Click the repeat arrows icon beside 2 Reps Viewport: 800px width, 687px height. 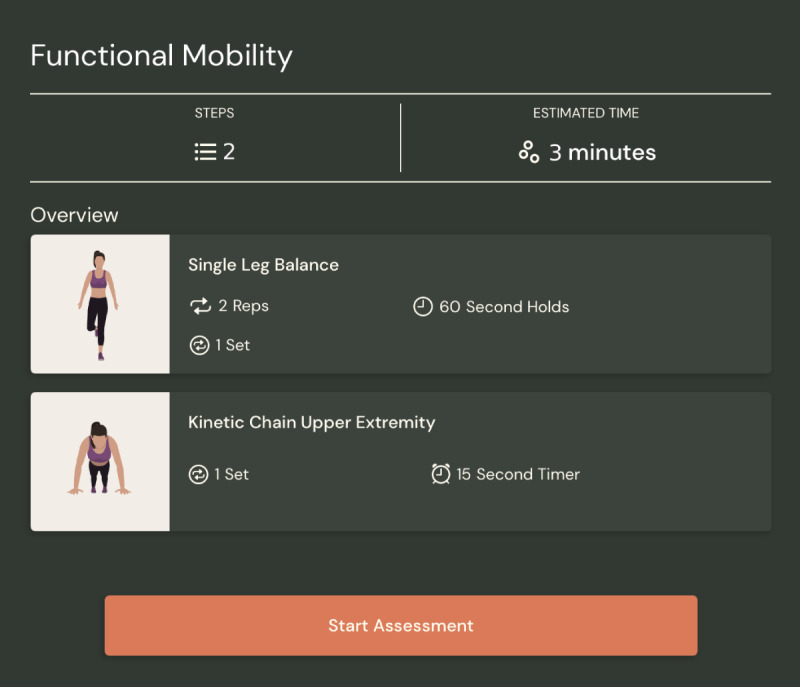pyautogui.click(x=200, y=306)
